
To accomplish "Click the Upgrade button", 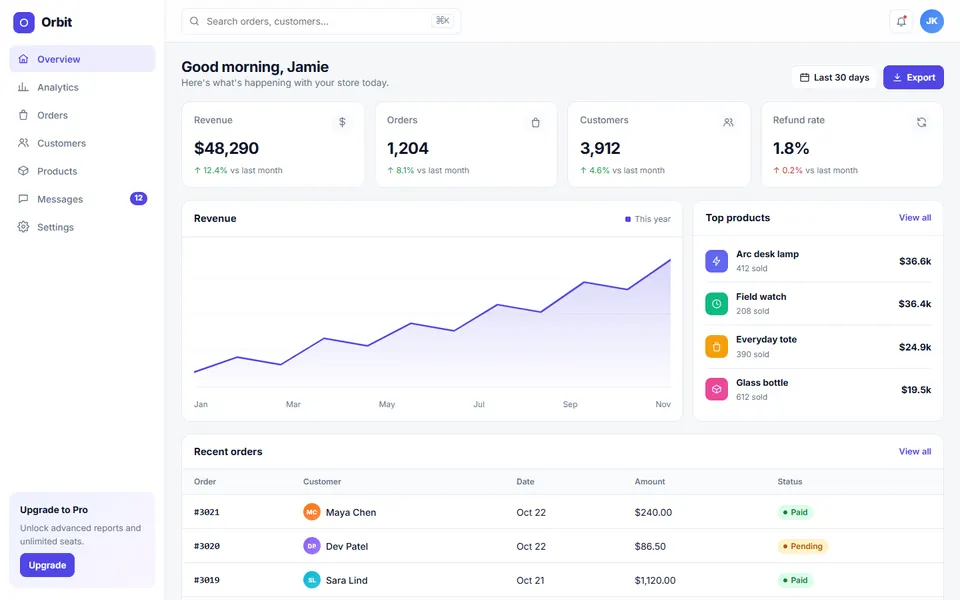I will tap(47, 565).
